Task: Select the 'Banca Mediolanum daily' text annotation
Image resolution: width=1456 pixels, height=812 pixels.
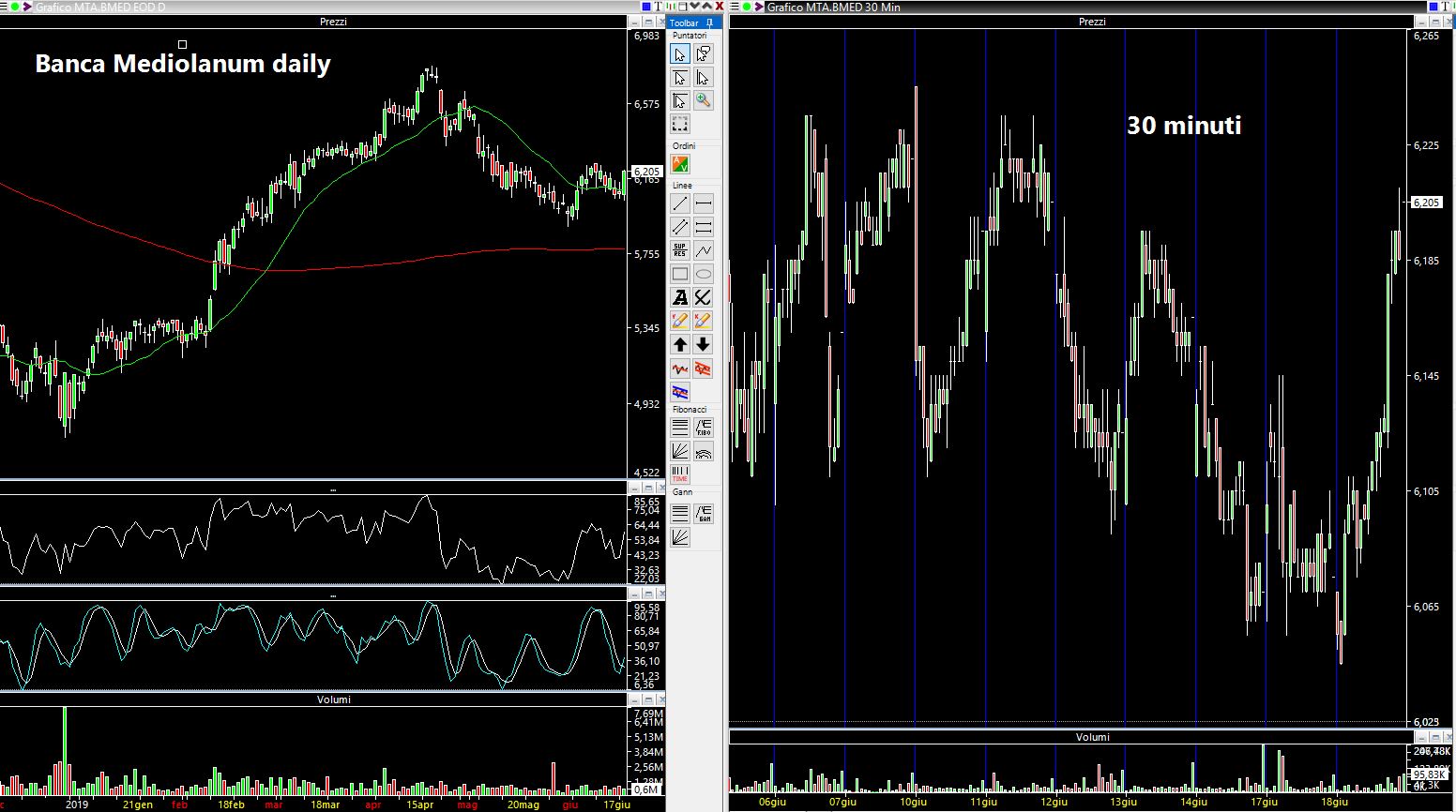Action: tap(183, 64)
